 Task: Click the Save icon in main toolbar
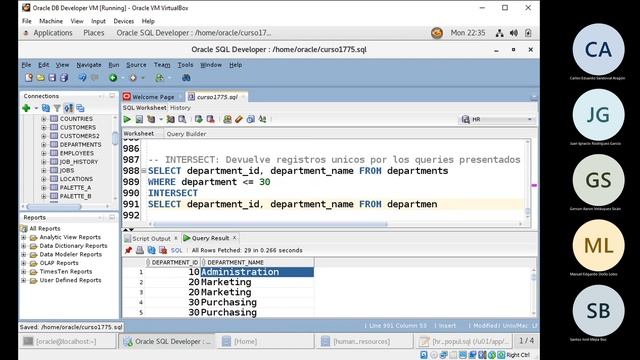[x=52, y=78]
